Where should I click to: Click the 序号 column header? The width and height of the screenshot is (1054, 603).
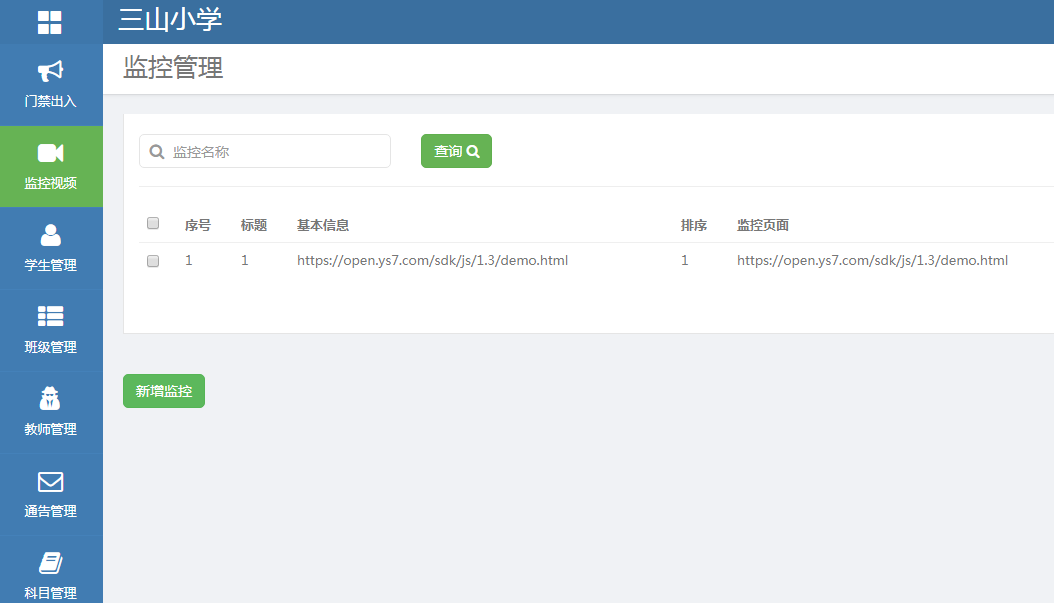pyautogui.click(x=198, y=225)
